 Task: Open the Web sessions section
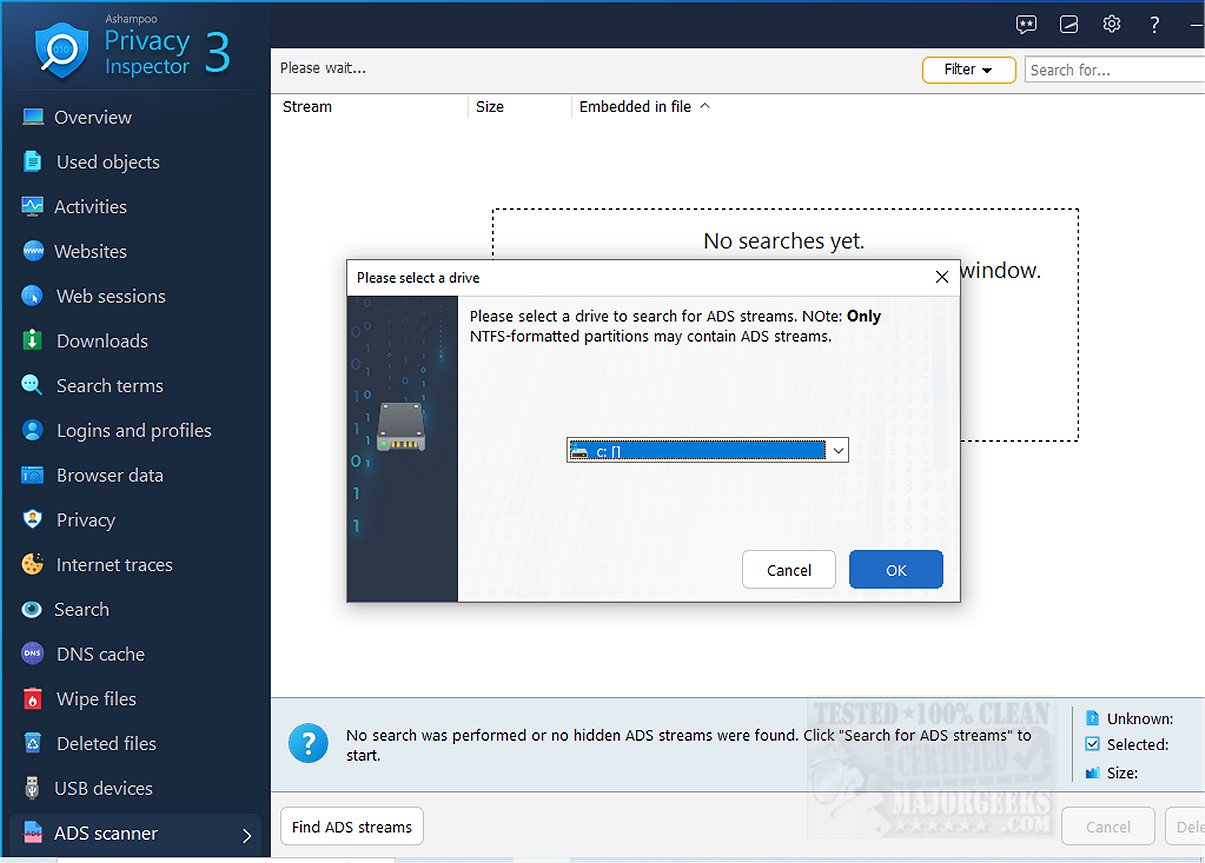(111, 296)
